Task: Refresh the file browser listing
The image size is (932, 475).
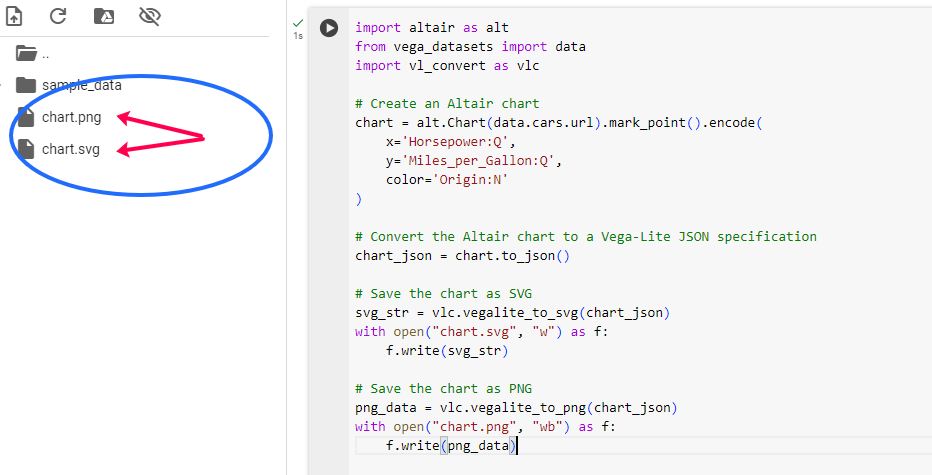Action: click(58, 16)
